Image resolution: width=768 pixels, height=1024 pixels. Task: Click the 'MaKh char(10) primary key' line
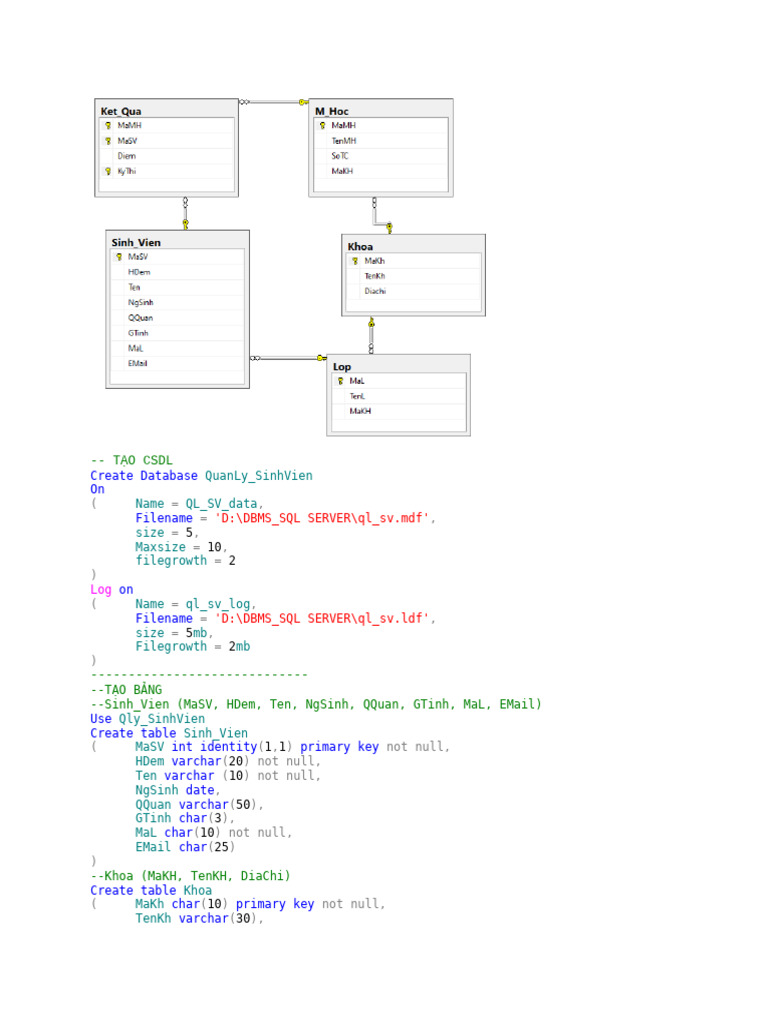pos(260,904)
